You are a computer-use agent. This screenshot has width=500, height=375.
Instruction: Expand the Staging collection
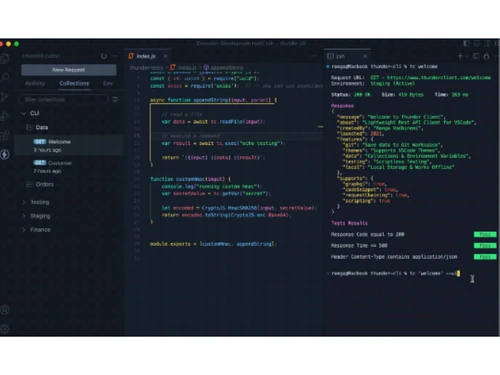point(24,216)
